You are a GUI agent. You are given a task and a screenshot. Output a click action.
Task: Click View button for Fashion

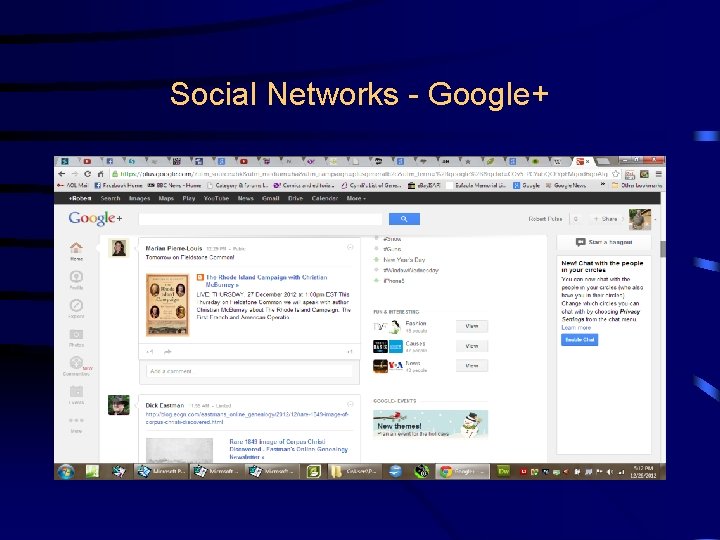coord(472,326)
